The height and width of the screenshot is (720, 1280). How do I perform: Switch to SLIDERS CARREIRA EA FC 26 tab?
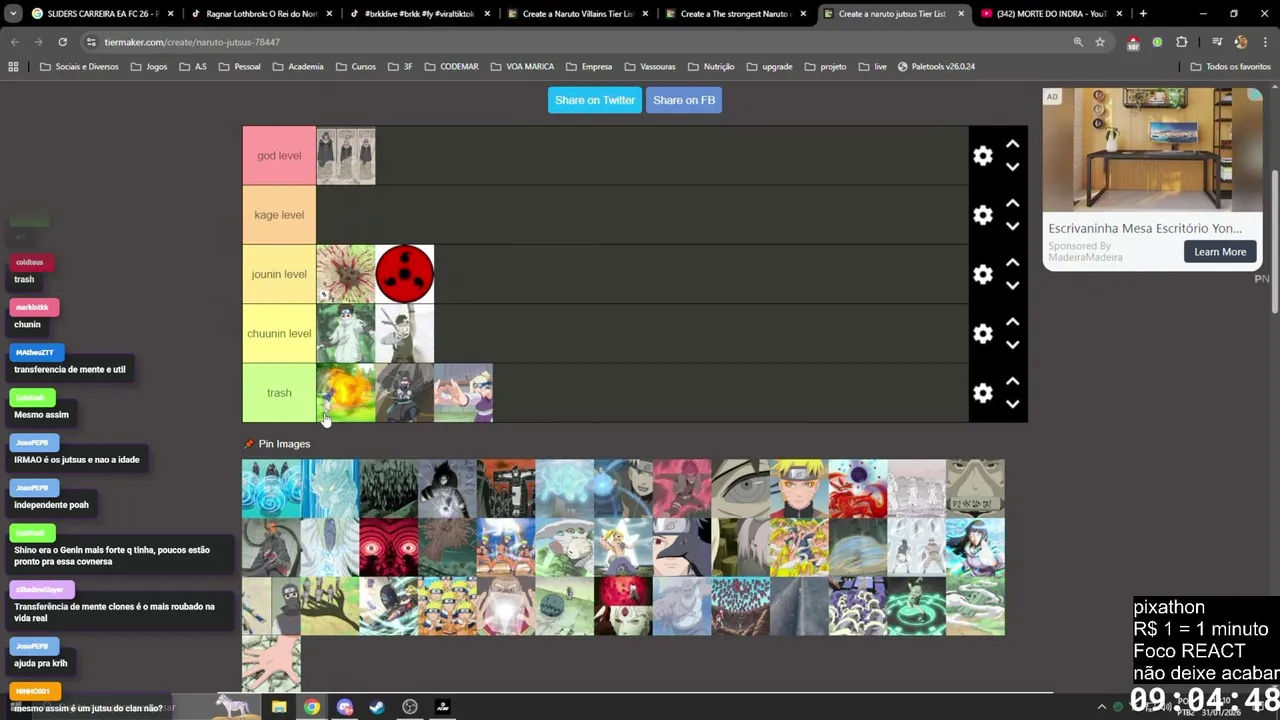pyautogui.click(x=100, y=14)
